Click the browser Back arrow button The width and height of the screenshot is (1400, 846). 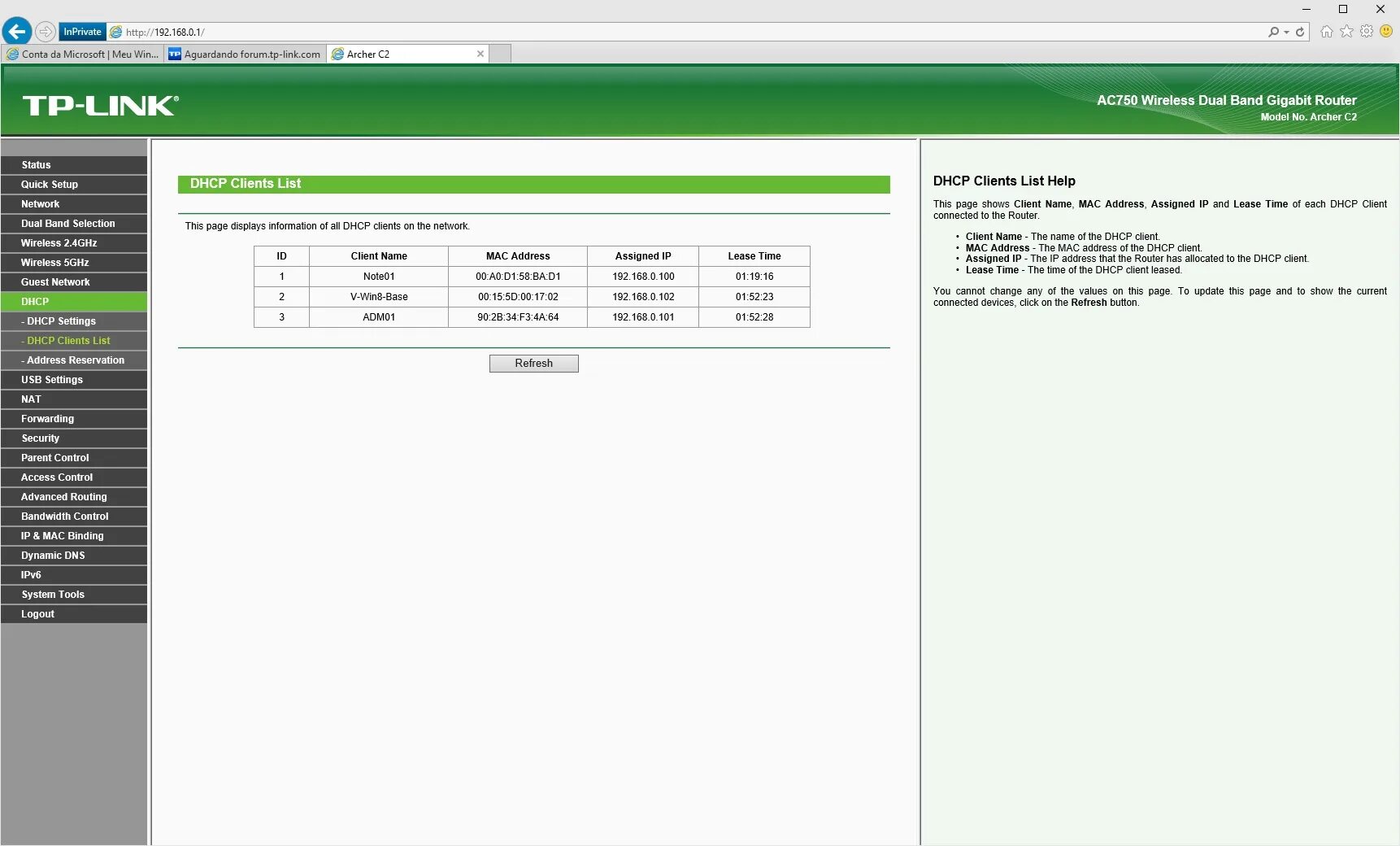click(x=17, y=31)
